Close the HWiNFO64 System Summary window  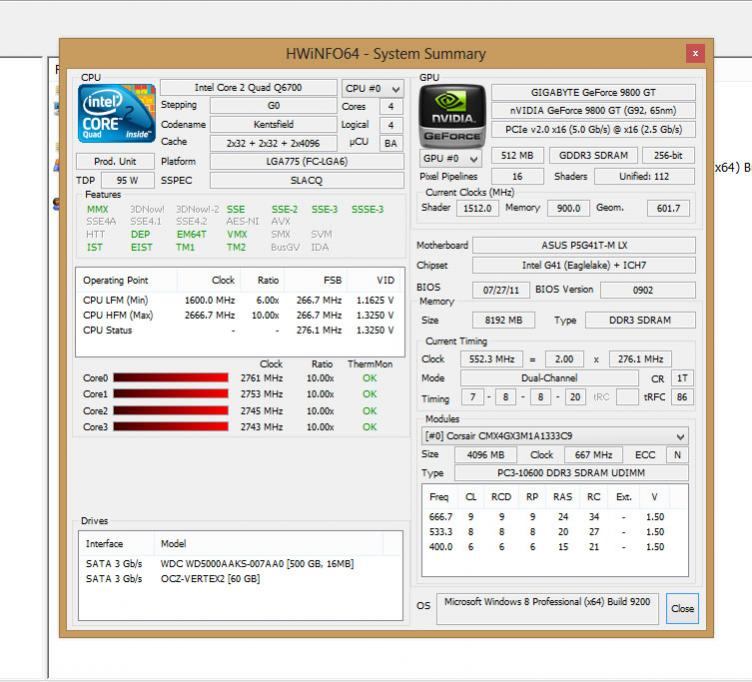(x=695, y=53)
